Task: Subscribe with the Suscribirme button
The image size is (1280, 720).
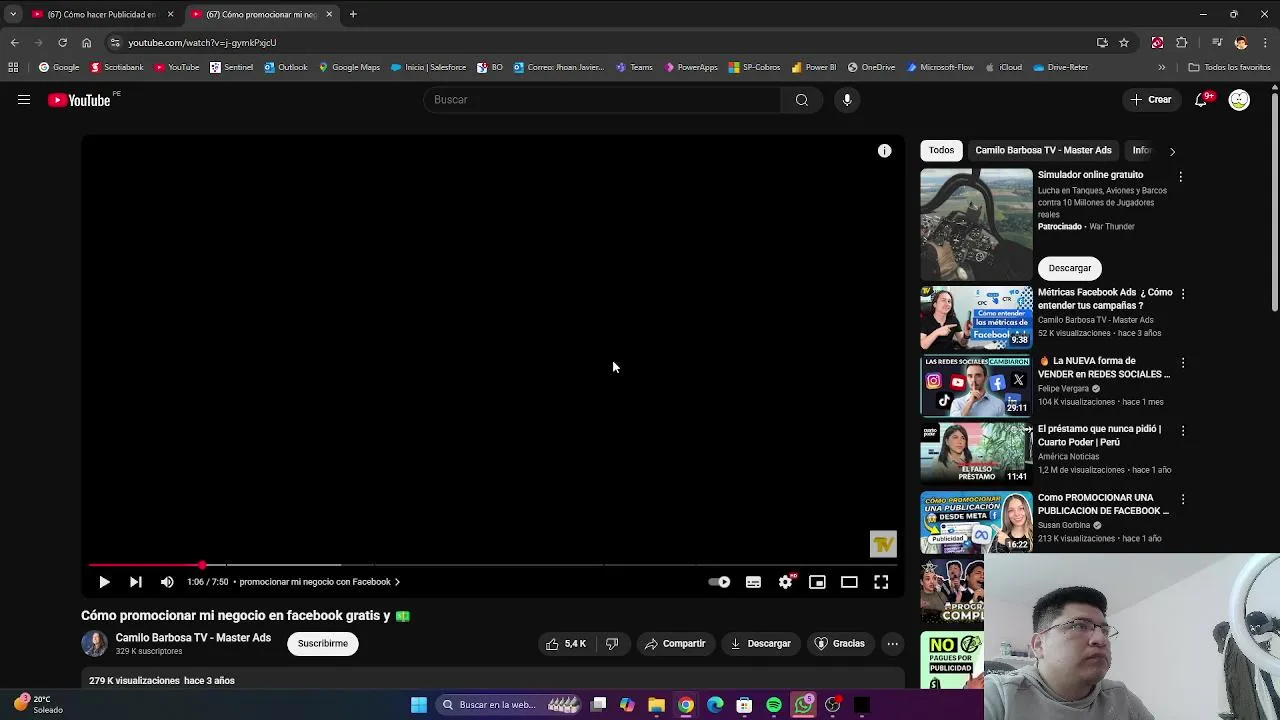Action: [323, 644]
